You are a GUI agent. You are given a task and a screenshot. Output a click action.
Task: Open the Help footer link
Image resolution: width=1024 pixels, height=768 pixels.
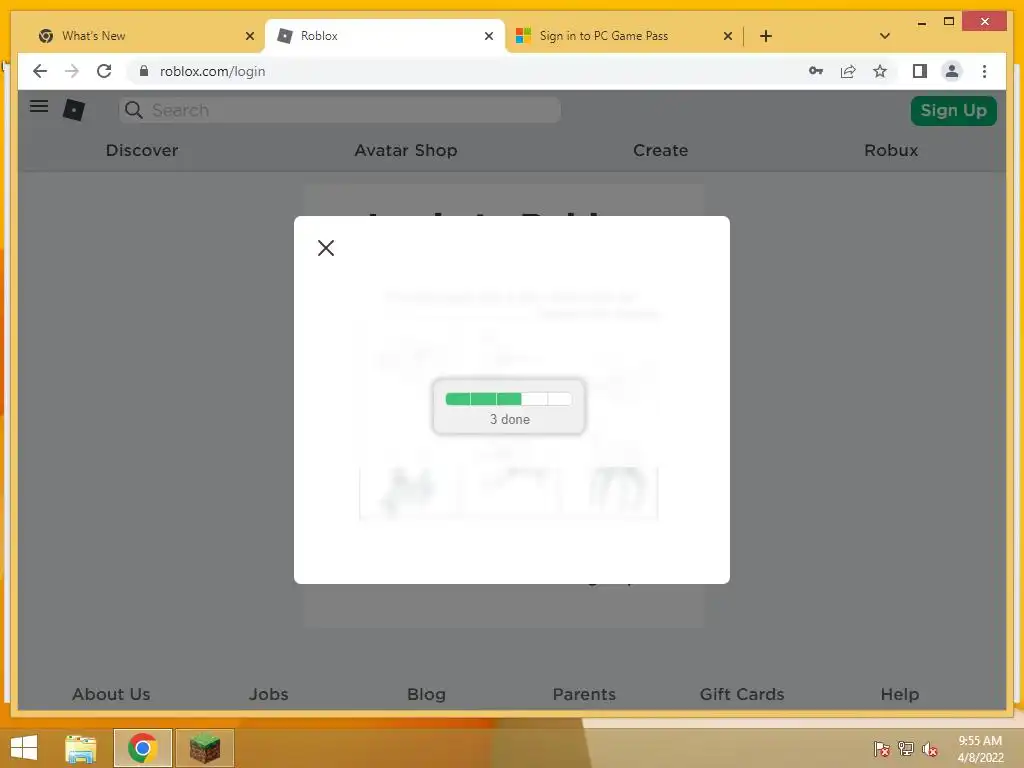point(900,694)
